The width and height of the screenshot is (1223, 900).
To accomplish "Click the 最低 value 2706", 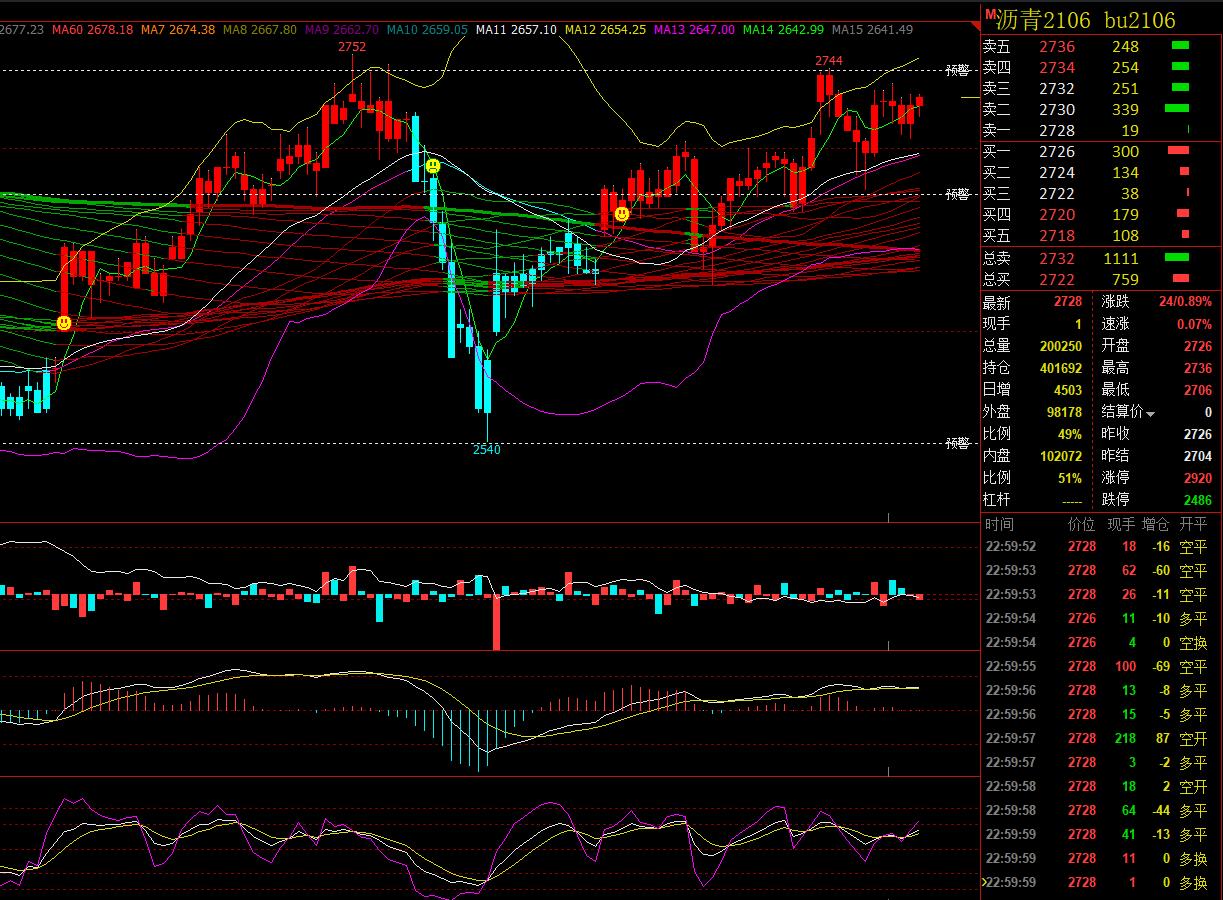I will [1197, 390].
